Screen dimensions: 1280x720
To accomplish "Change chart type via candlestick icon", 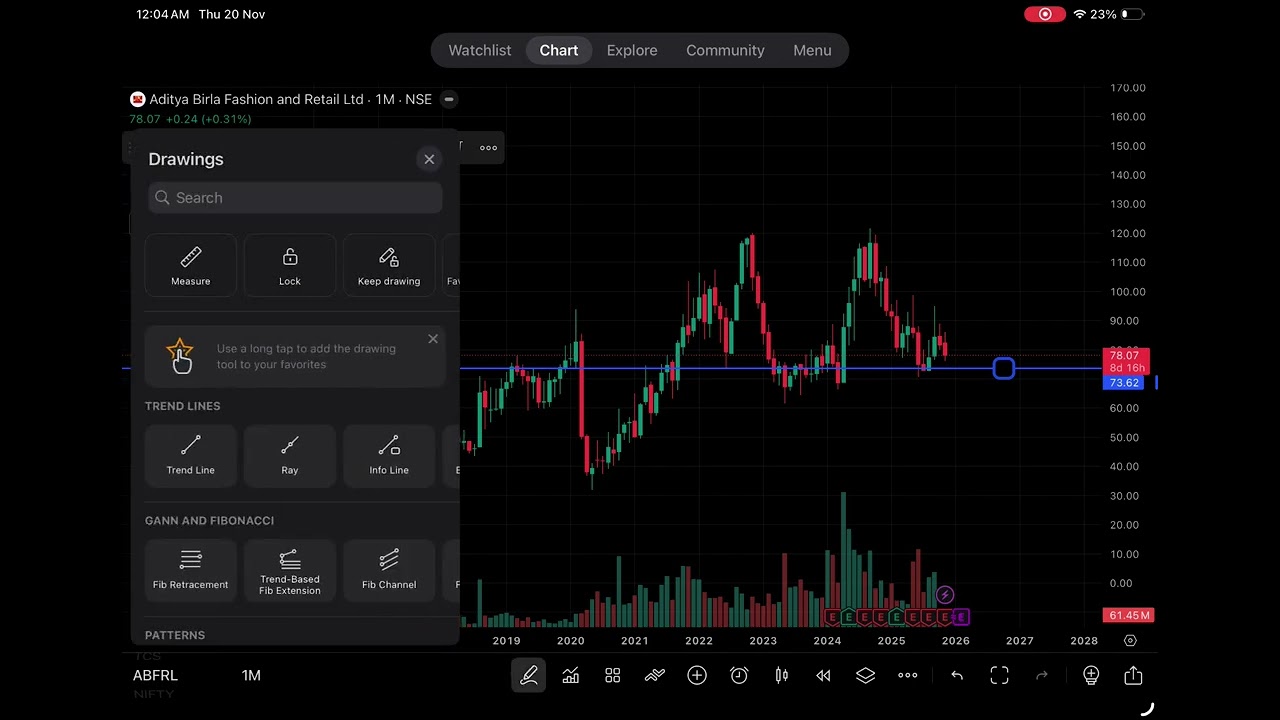I will [781, 676].
